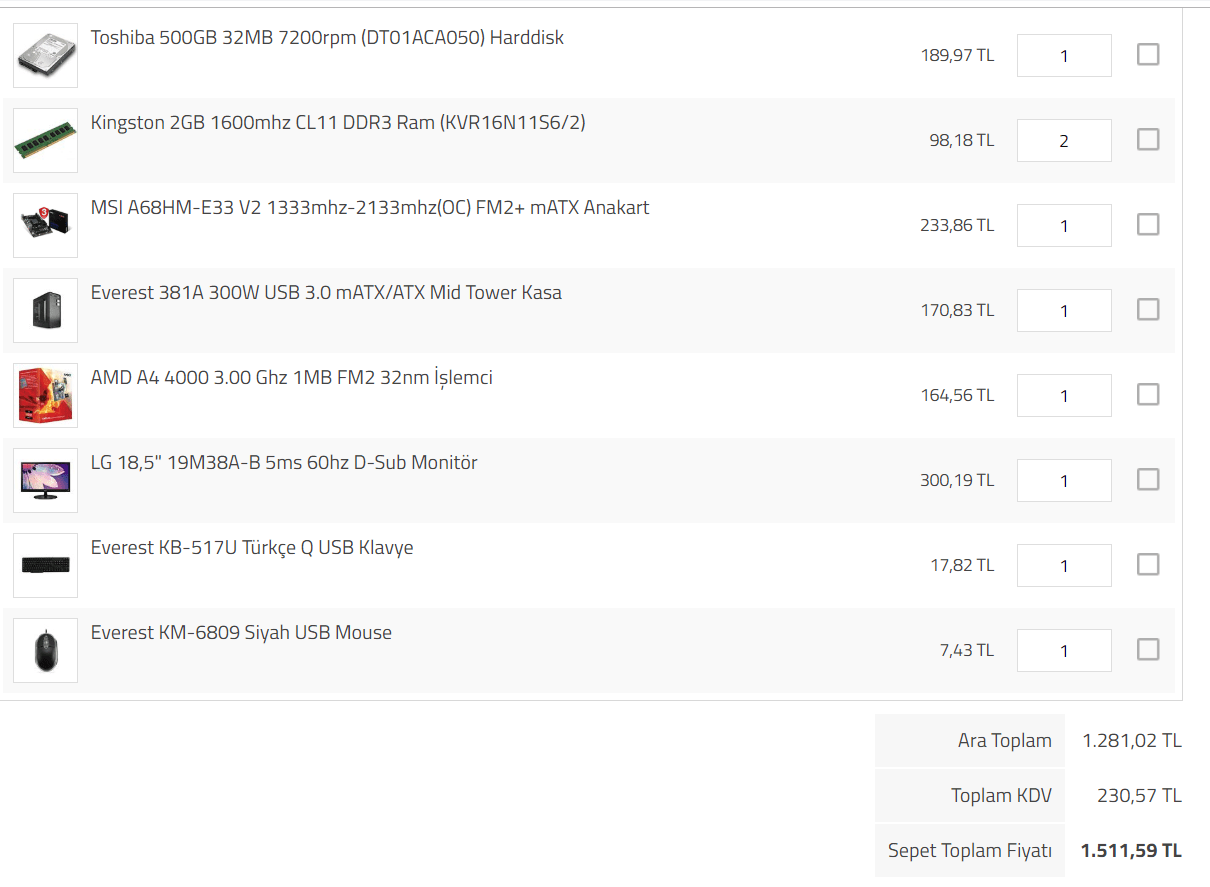Click the Kingston RAM product image
Screen dimensions: 1210x887
(46, 141)
